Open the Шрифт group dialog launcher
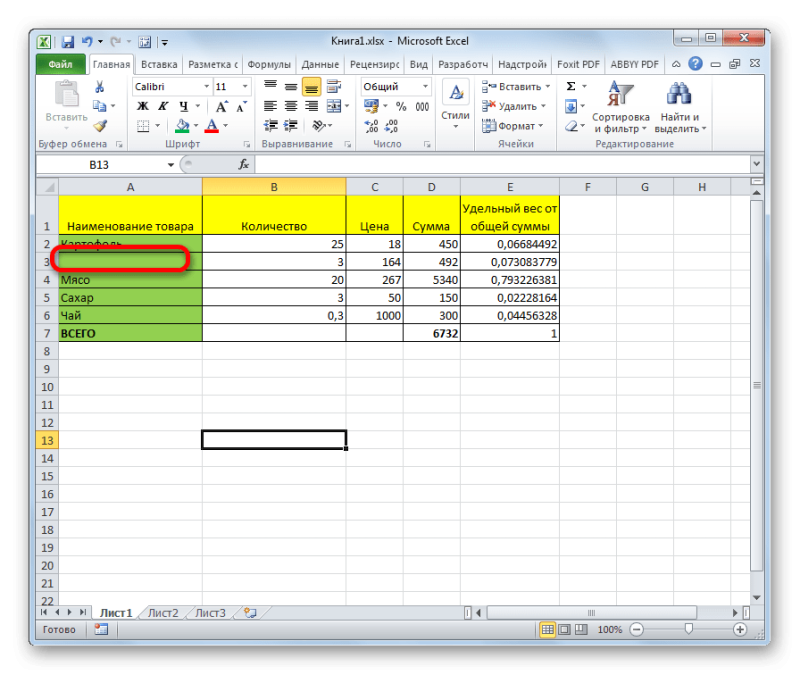Image resolution: width=800 pixels, height=675 pixels. 247,144
